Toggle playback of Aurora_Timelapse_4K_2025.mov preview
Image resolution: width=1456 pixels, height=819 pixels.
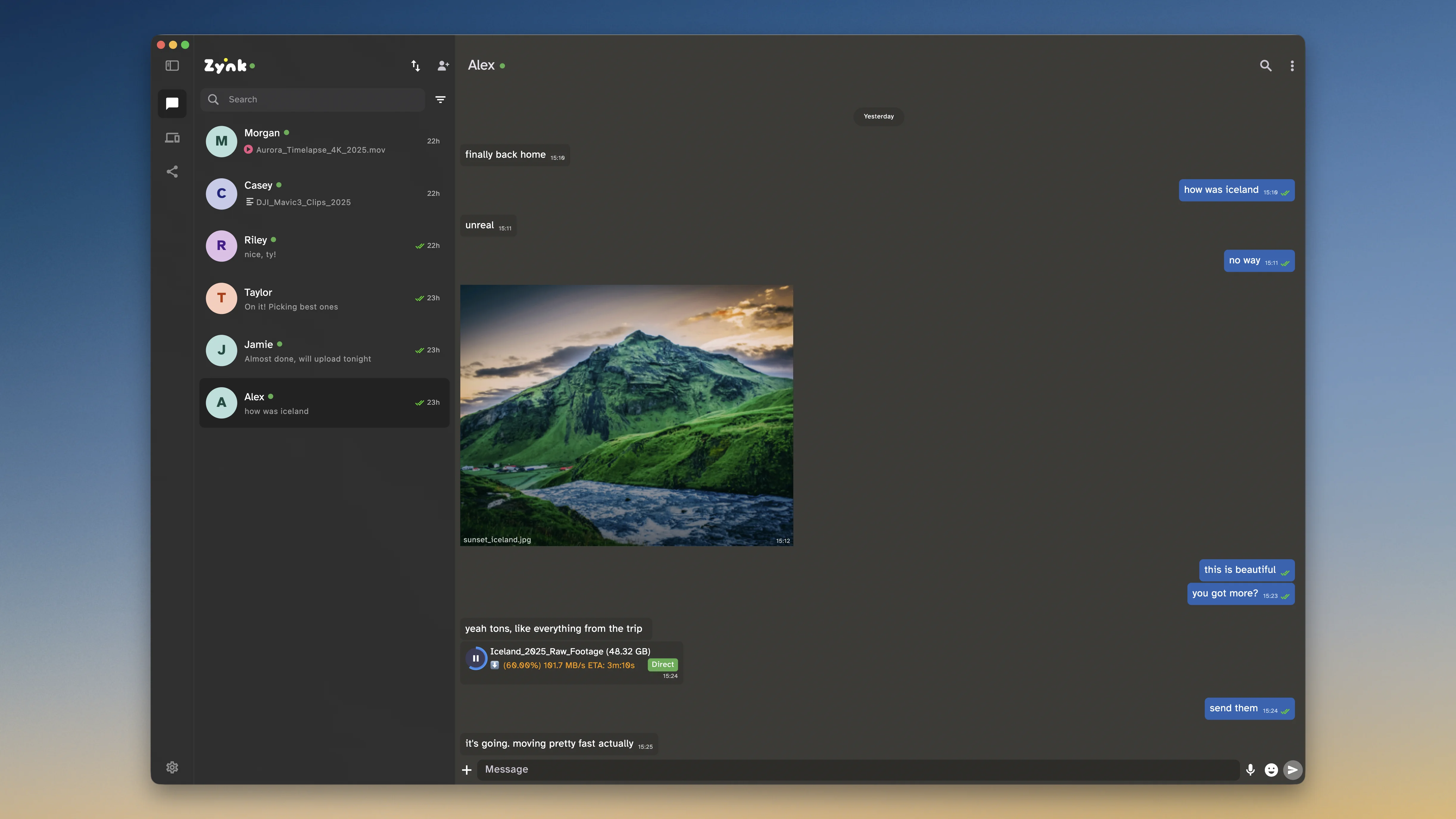[248, 150]
